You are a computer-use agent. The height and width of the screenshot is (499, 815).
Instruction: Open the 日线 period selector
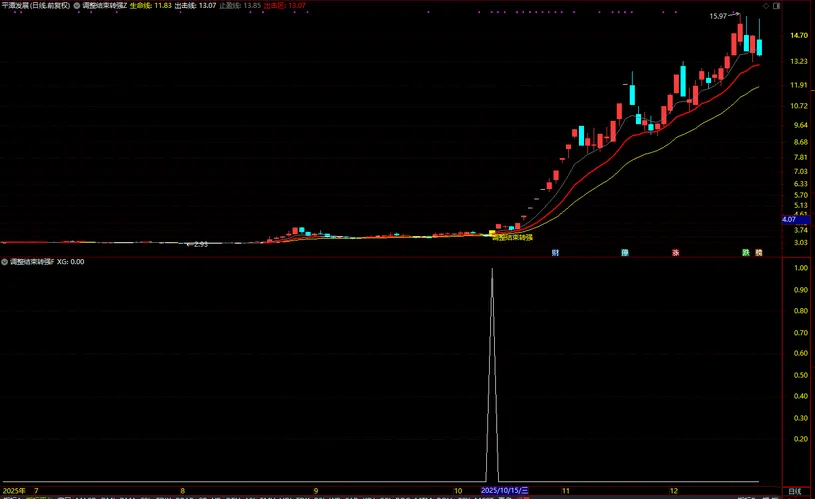tap(793, 492)
